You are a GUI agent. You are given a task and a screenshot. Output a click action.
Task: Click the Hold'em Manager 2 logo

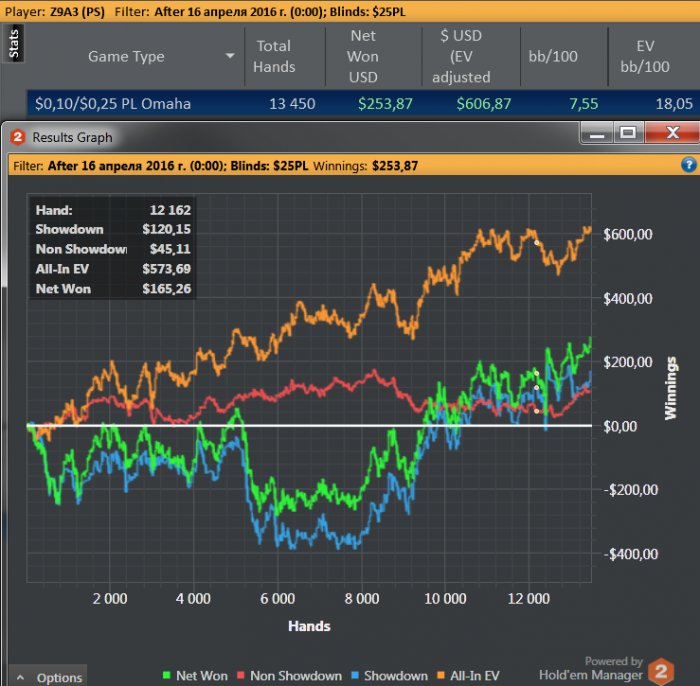pyautogui.click(x=661, y=671)
